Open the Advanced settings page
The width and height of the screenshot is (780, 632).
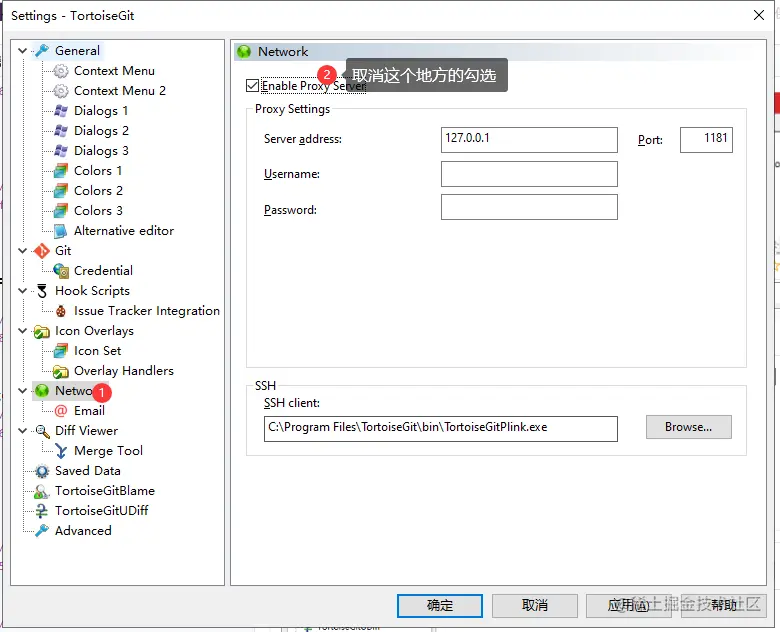[83, 531]
